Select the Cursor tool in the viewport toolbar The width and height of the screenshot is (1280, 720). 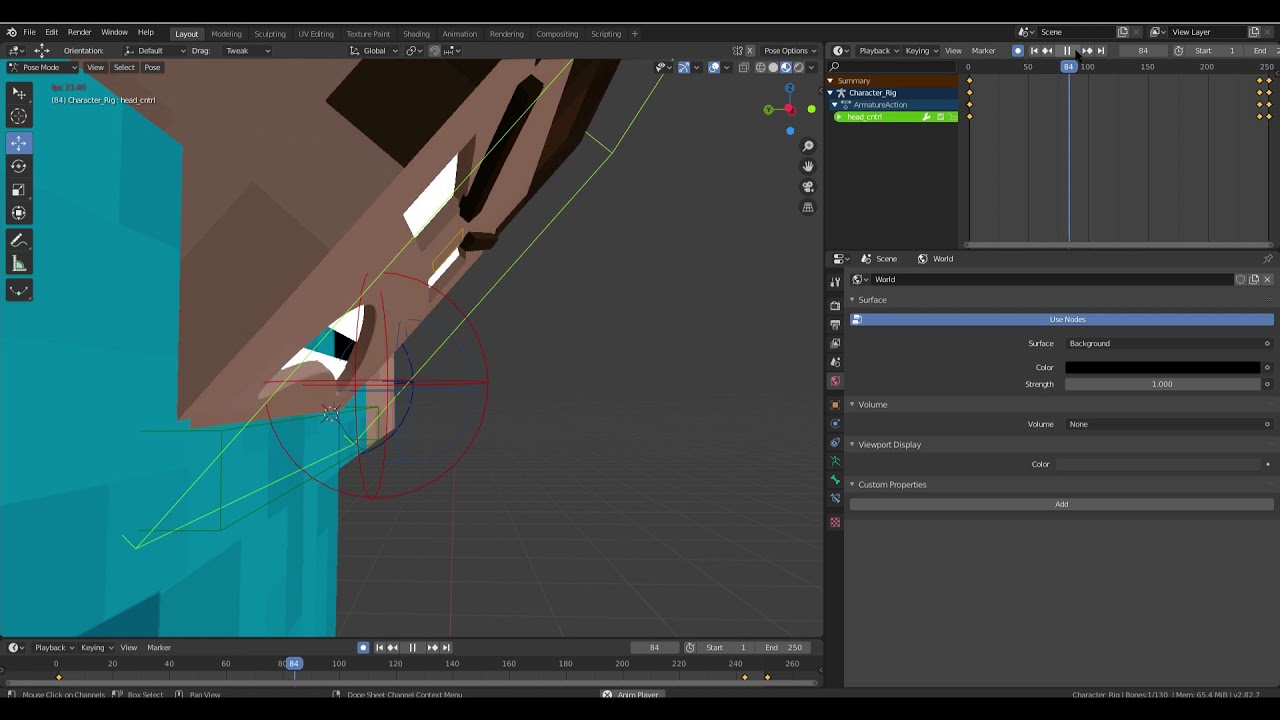[x=18, y=116]
